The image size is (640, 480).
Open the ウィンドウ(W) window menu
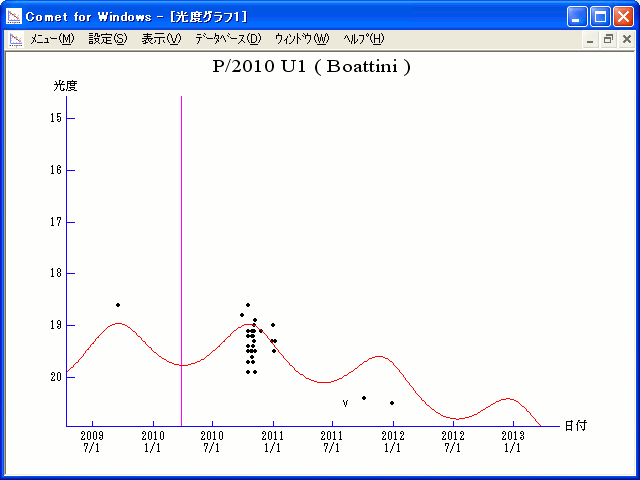(301, 39)
